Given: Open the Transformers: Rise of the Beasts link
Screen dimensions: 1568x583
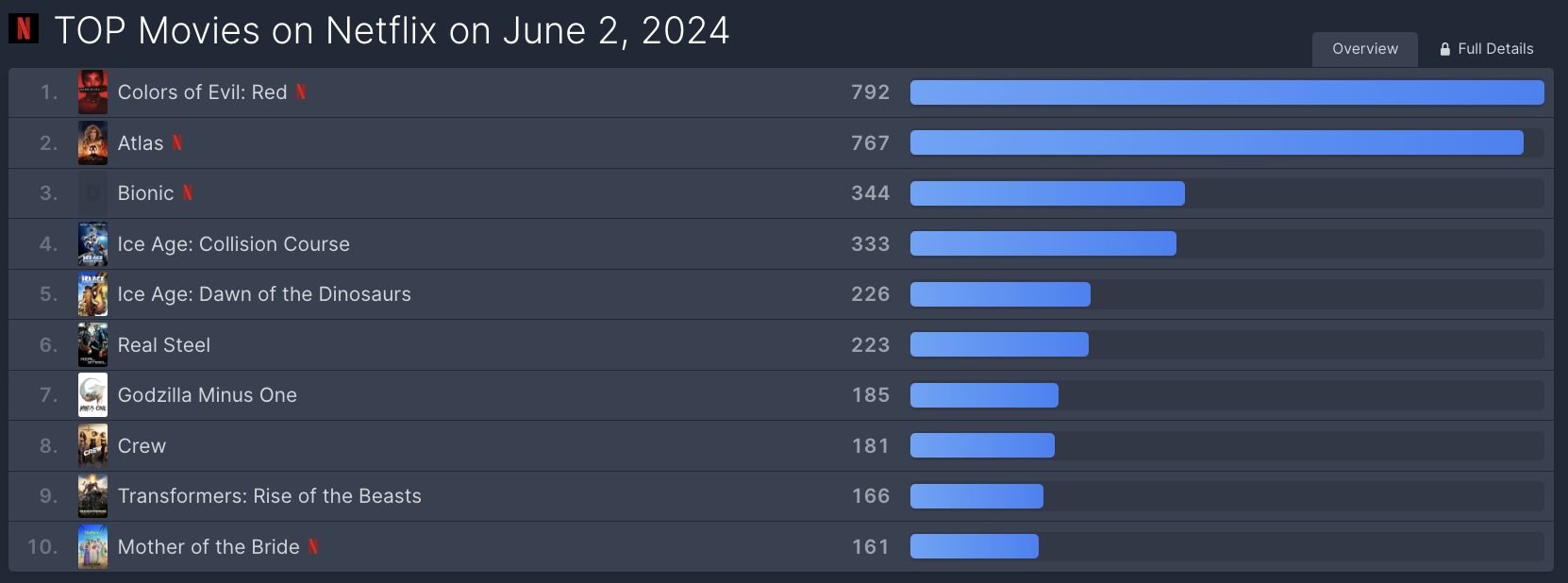Looking at the screenshot, I should pyautogui.click(x=269, y=495).
